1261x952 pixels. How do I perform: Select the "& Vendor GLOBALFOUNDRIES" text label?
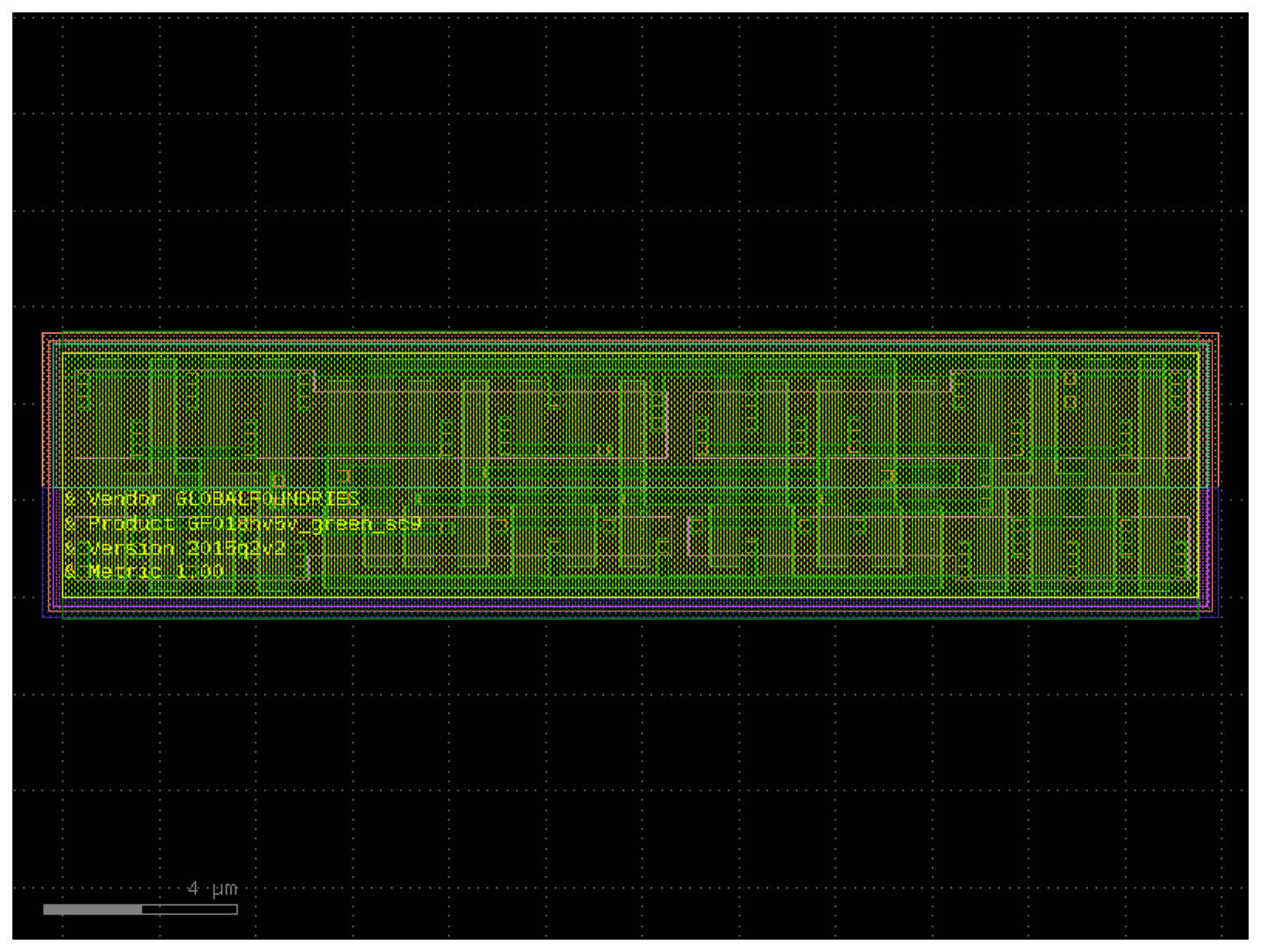[x=212, y=499]
